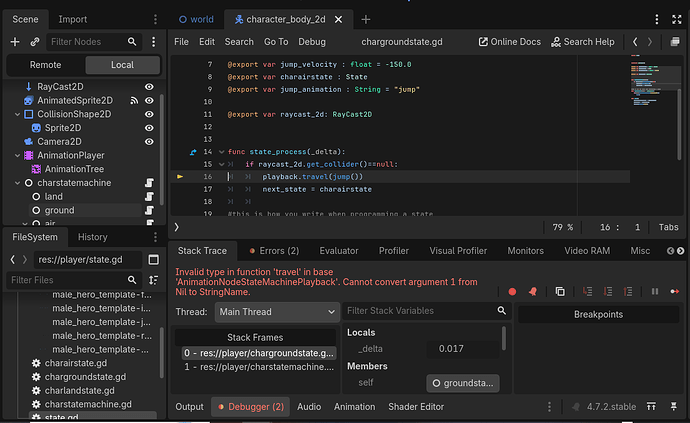Click the debugger Break pause icon
Image resolution: width=690 pixels, height=423 pixels.
(655, 291)
